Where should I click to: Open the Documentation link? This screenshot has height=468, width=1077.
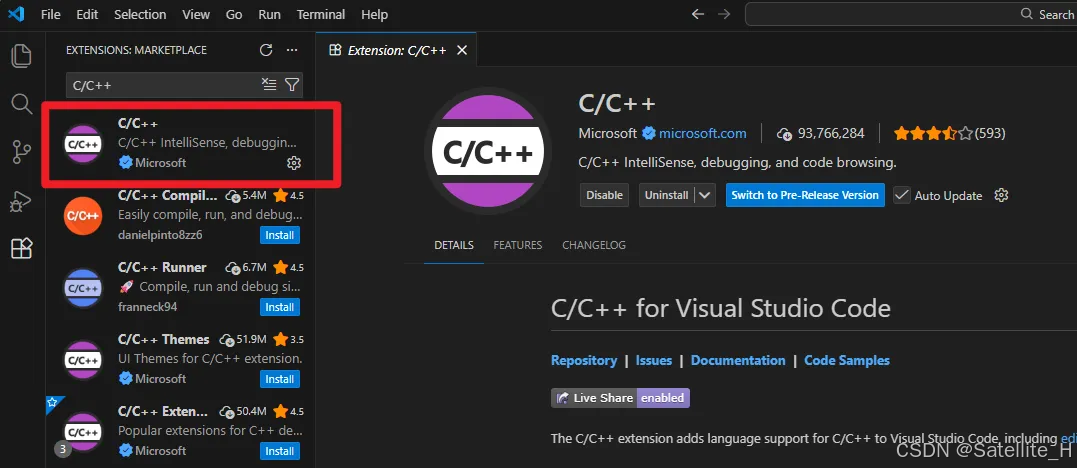coord(738,360)
